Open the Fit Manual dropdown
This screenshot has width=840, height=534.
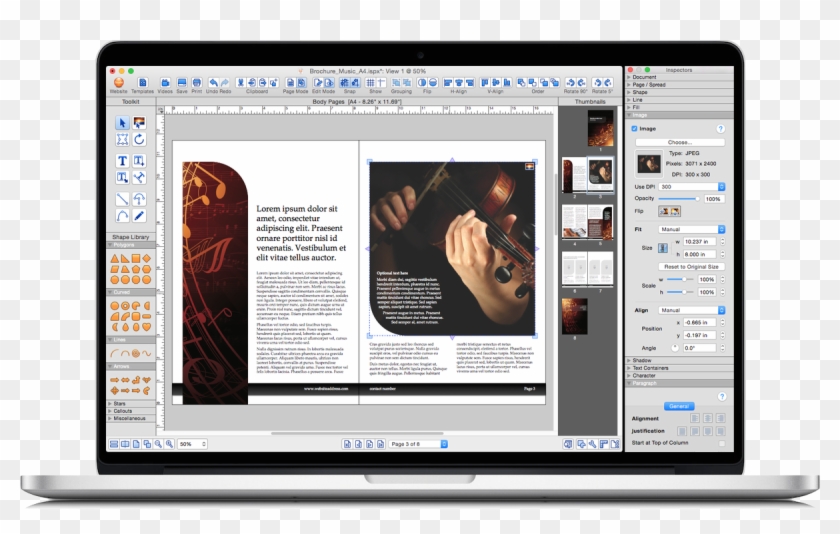click(x=692, y=229)
